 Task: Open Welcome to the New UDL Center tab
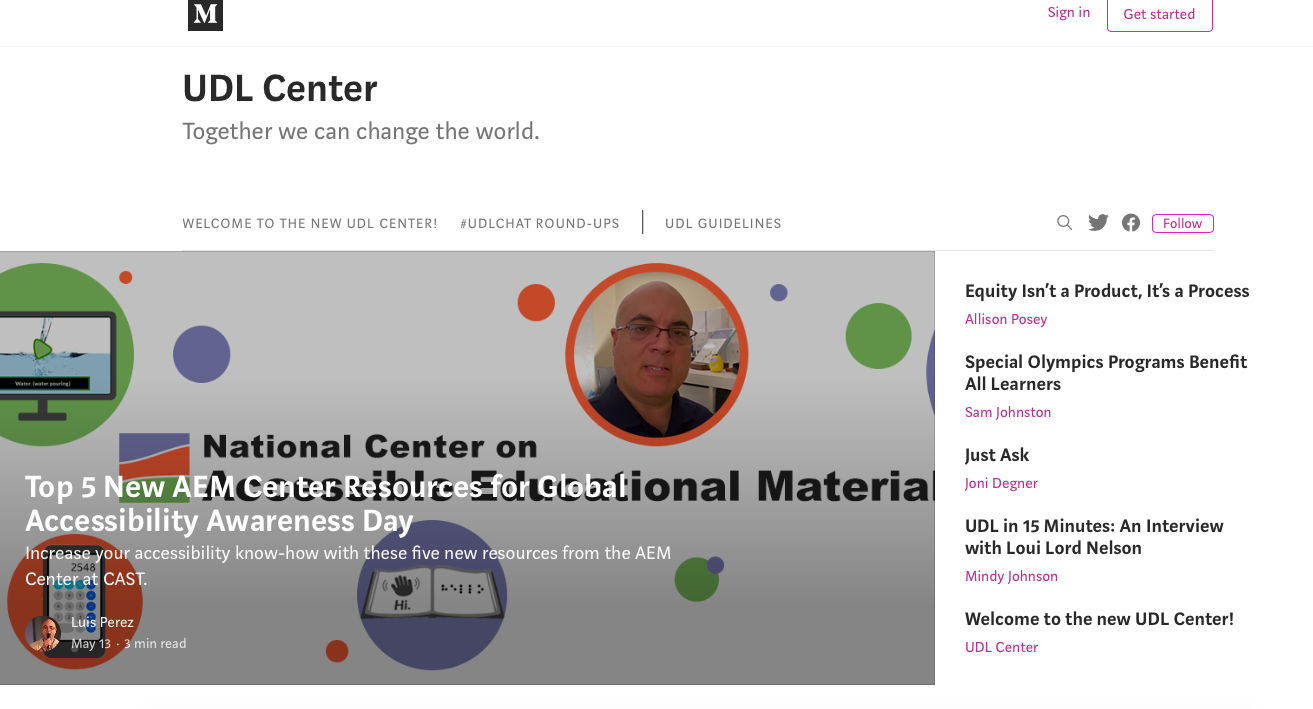[x=310, y=223]
